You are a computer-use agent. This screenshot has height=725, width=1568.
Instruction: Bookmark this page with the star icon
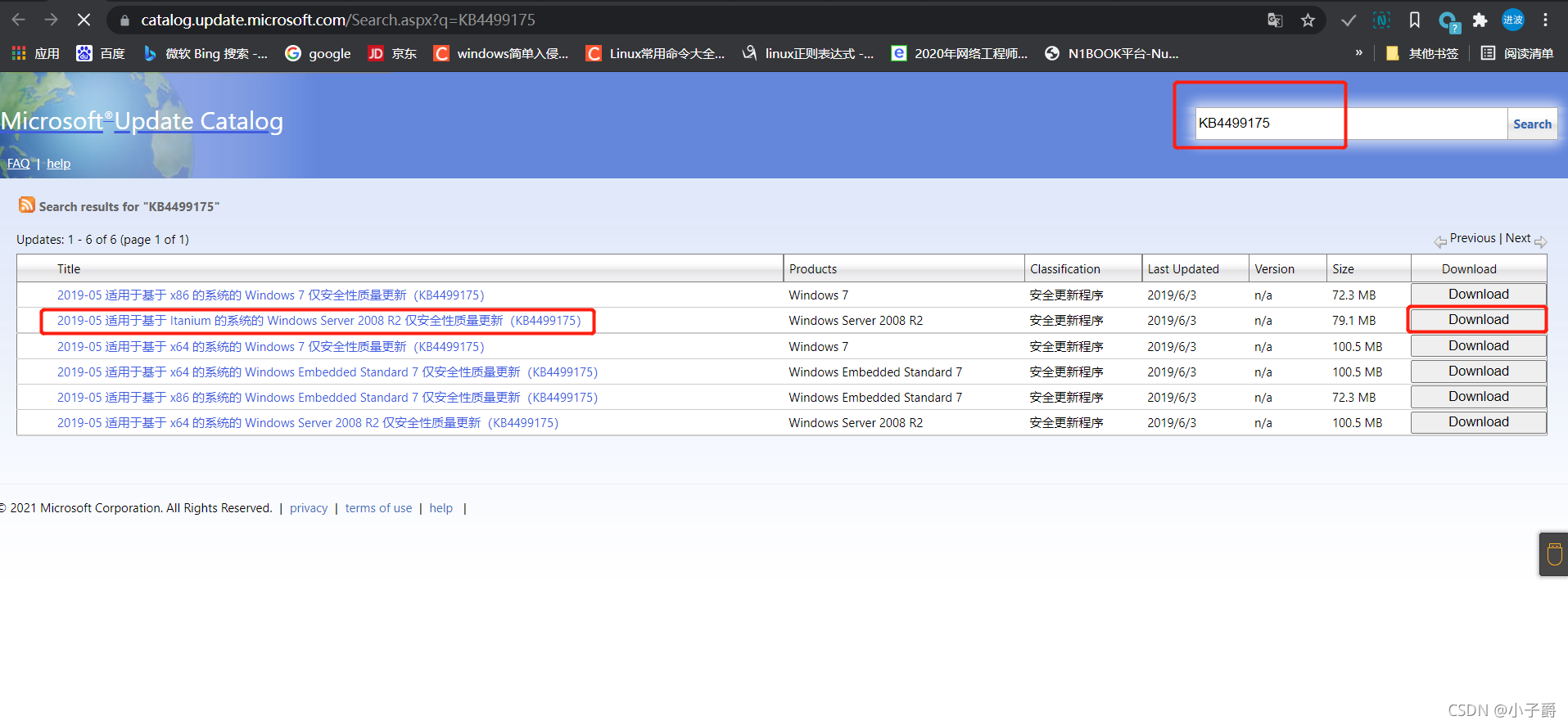(1308, 20)
